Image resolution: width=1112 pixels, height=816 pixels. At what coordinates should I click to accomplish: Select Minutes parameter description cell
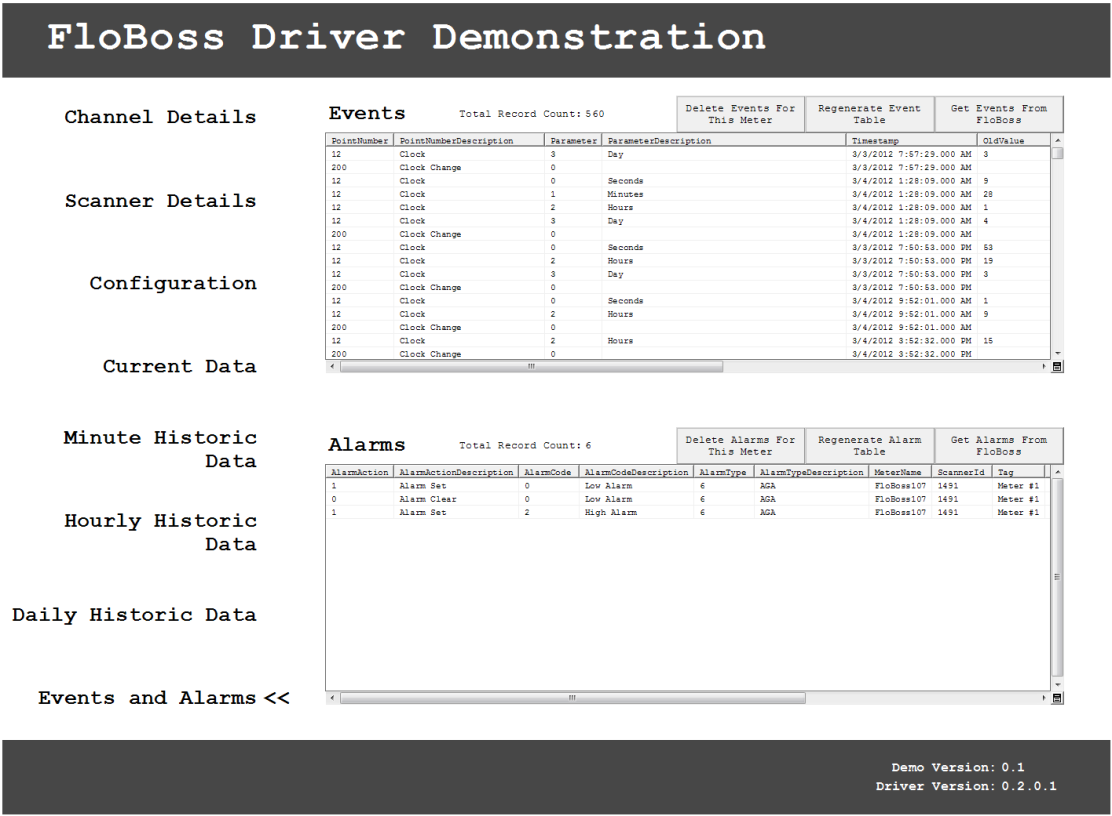[x=626, y=194]
